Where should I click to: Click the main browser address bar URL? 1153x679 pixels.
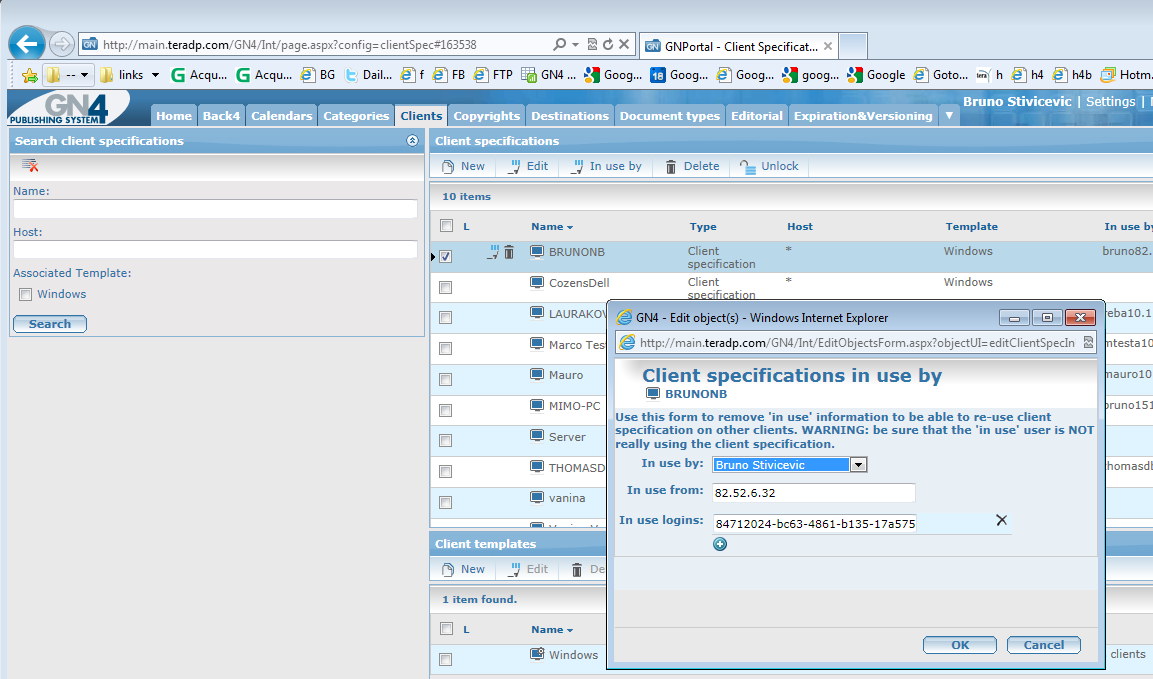290,45
